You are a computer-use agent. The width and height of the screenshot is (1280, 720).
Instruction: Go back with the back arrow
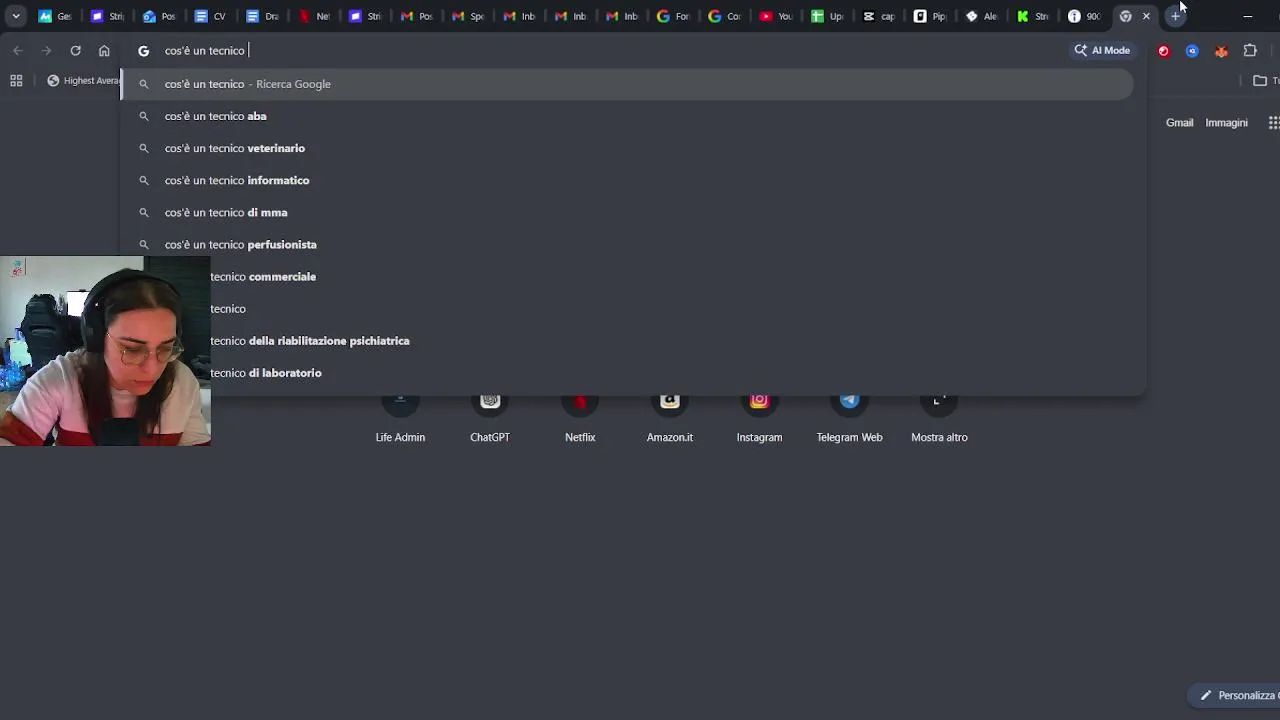[x=18, y=50]
